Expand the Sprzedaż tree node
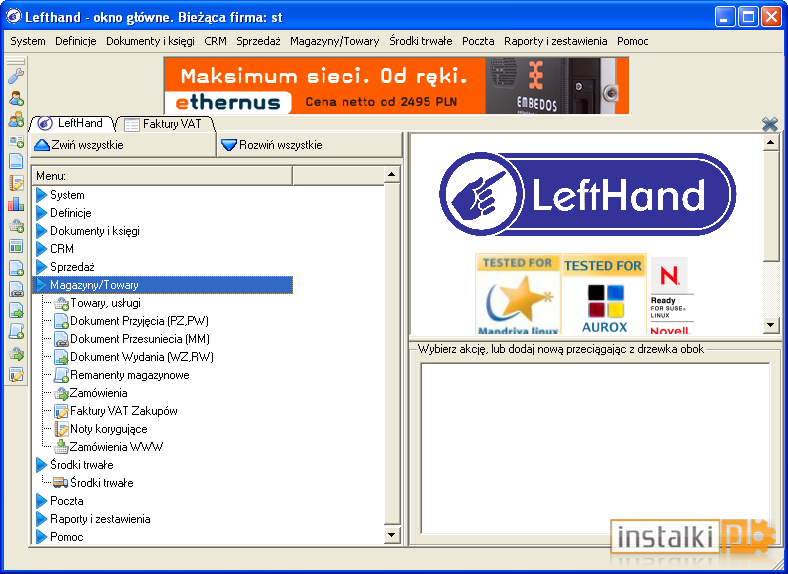The image size is (788, 574). (x=42, y=267)
